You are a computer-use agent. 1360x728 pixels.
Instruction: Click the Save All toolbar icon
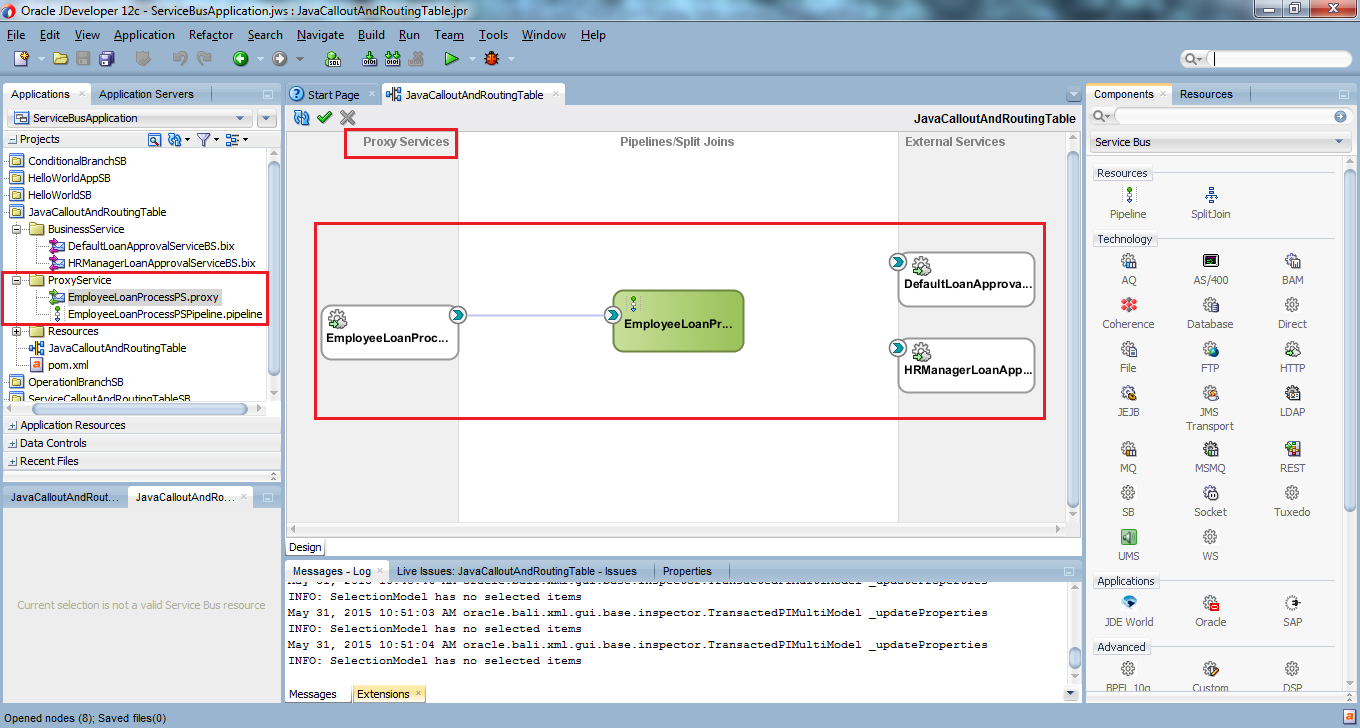click(105, 59)
